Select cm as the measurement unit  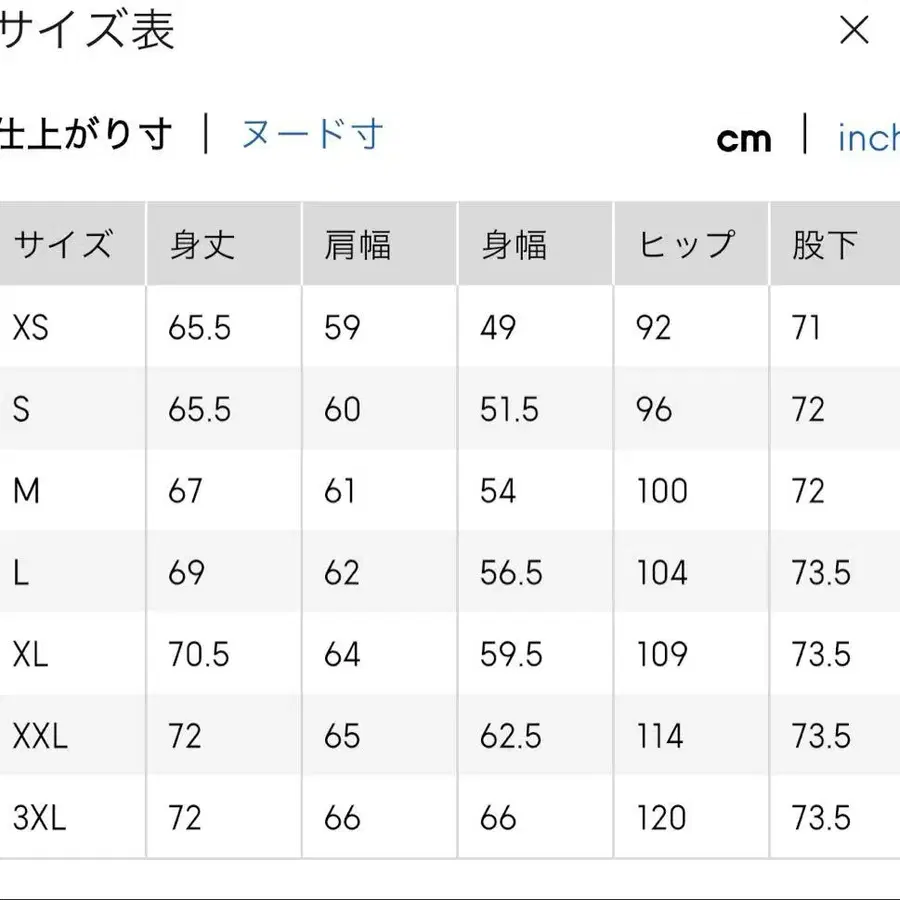[743, 139]
